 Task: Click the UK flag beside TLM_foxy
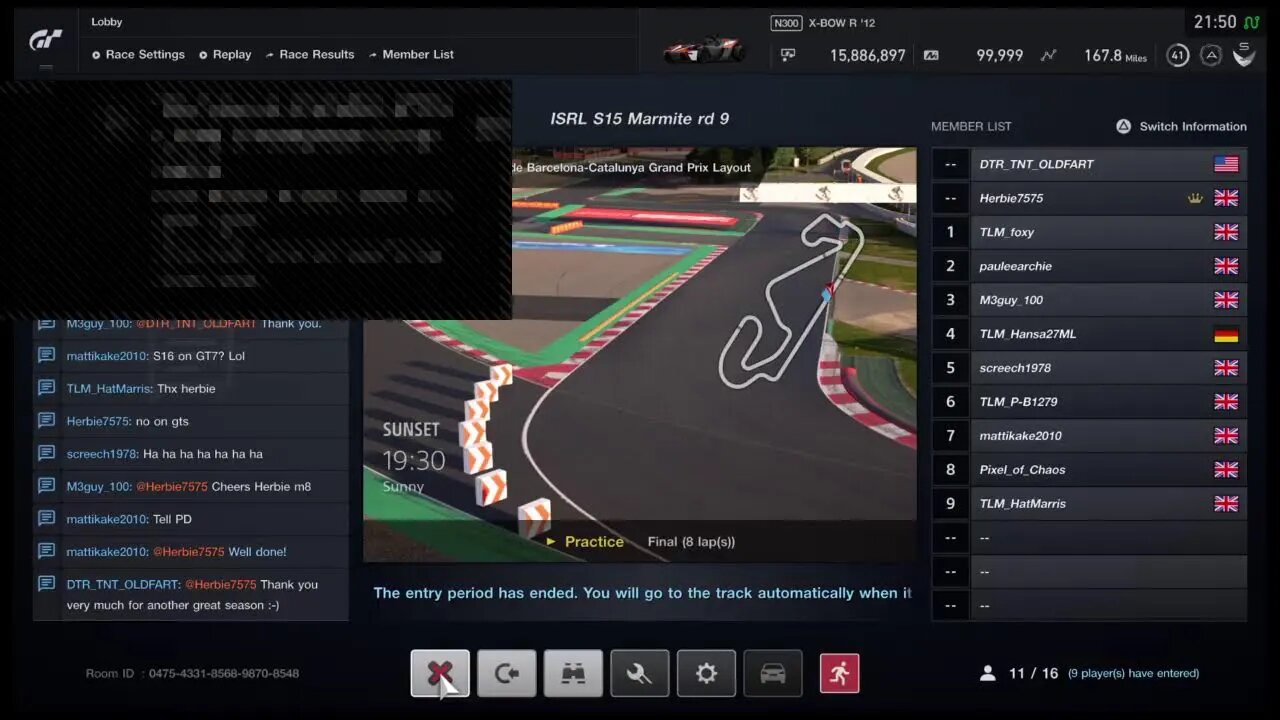pyautogui.click(x=1226, y=232)
